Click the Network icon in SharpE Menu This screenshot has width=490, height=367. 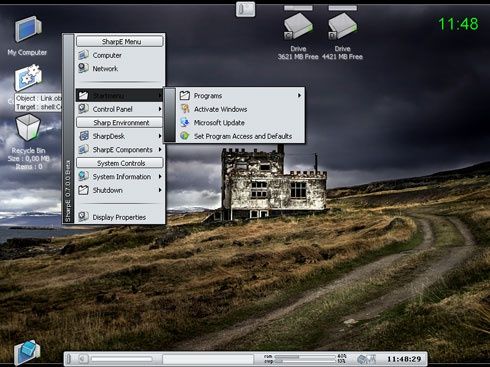[83, 68]
